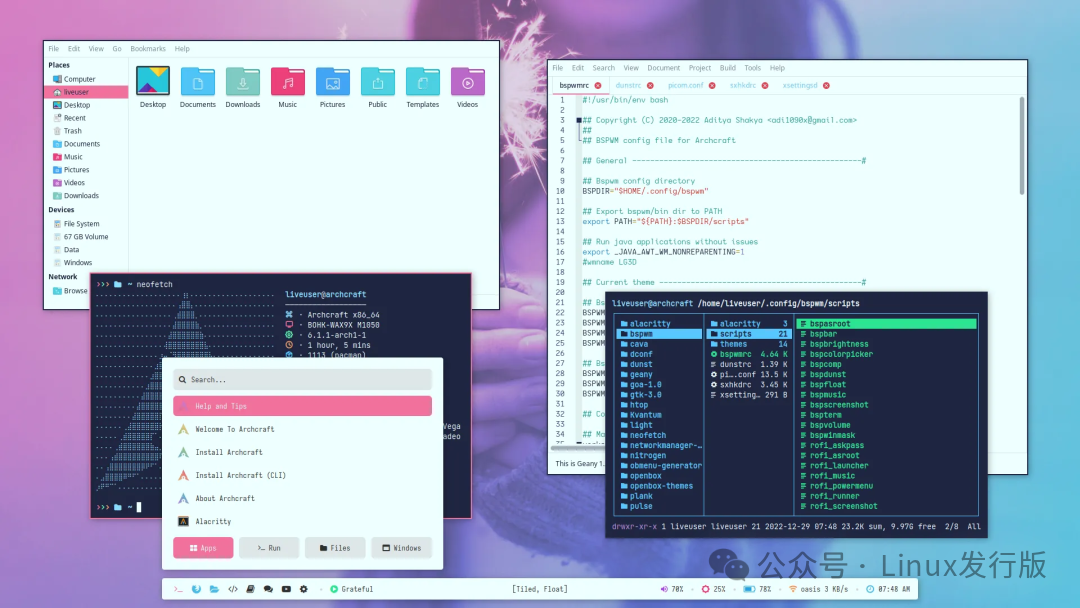Screen dimensions: 1080x608
Task: Open the Build menu in Geany
Action: pyautogui.click(x=728, y=68)
